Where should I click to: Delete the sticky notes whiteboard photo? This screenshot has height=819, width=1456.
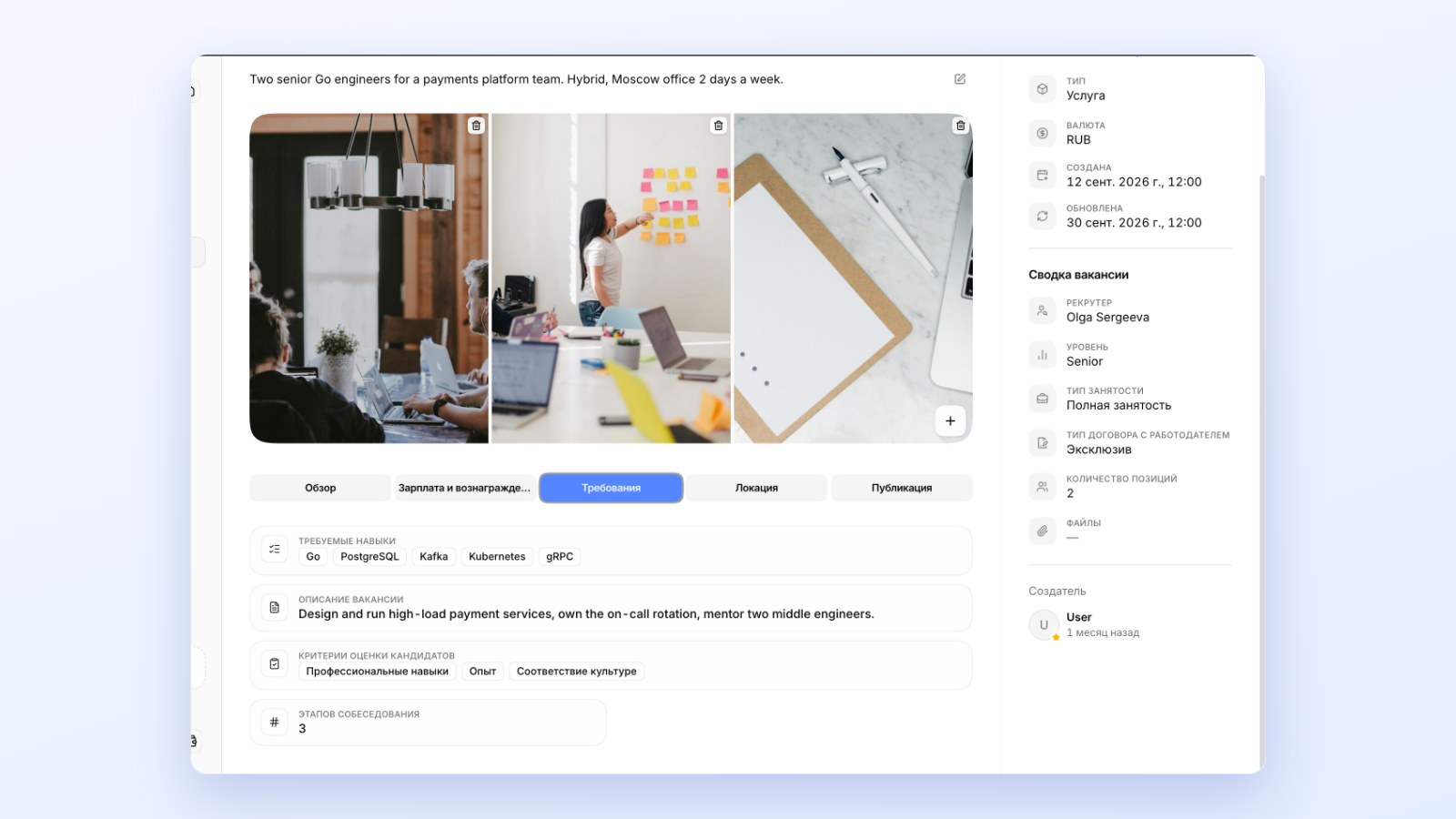[x=718, y=126]
